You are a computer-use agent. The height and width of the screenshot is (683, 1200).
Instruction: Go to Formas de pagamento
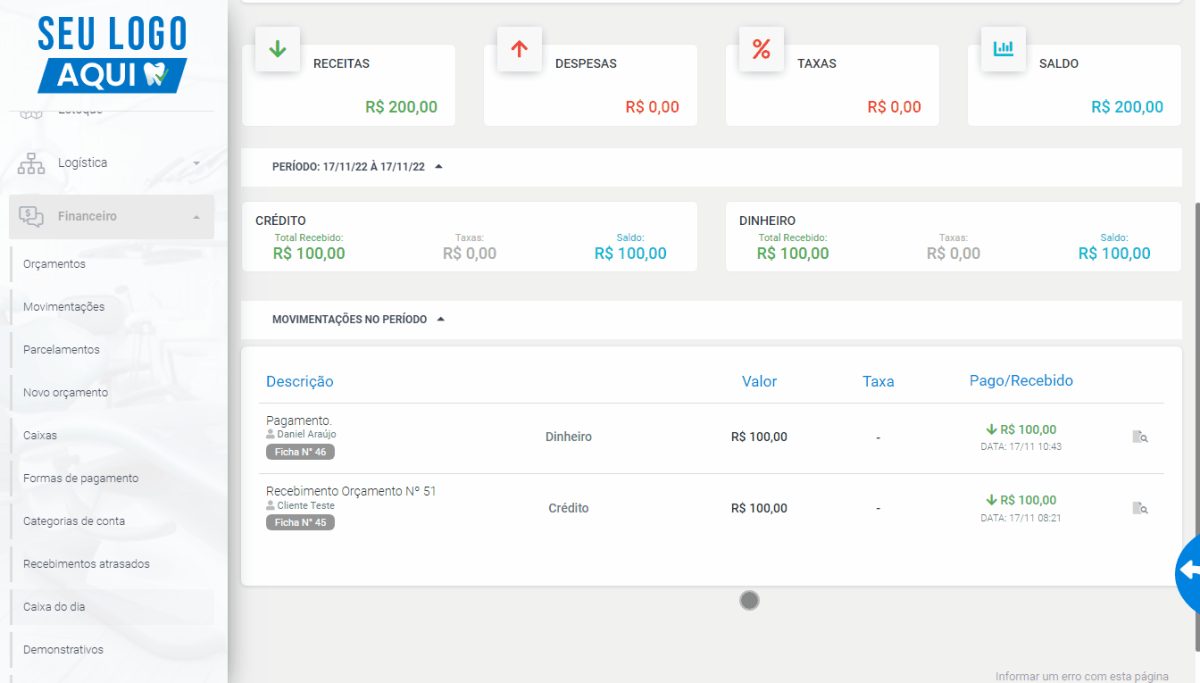click(x=81, y=478)
